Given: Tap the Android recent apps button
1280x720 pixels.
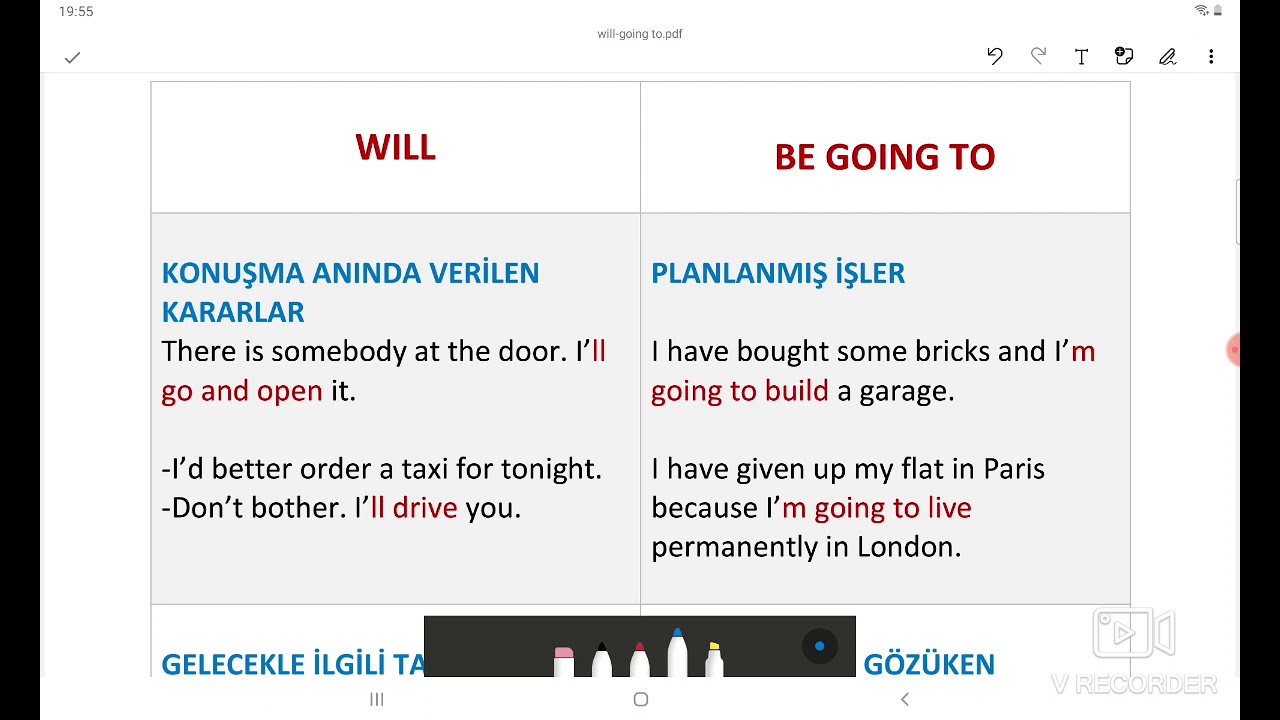Looking at the screenshot, I should (377, 700).
